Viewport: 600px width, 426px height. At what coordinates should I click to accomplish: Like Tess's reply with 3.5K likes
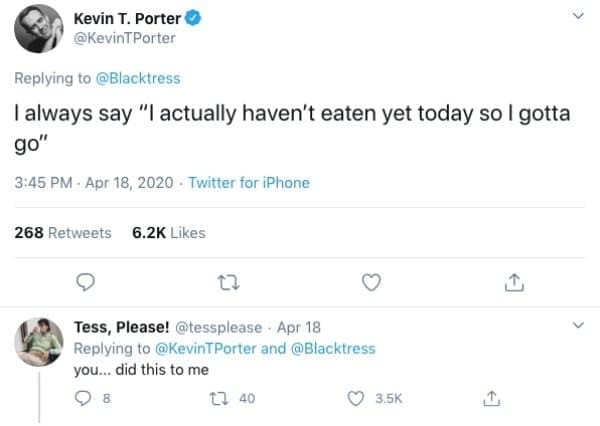[x=356, y=398]
